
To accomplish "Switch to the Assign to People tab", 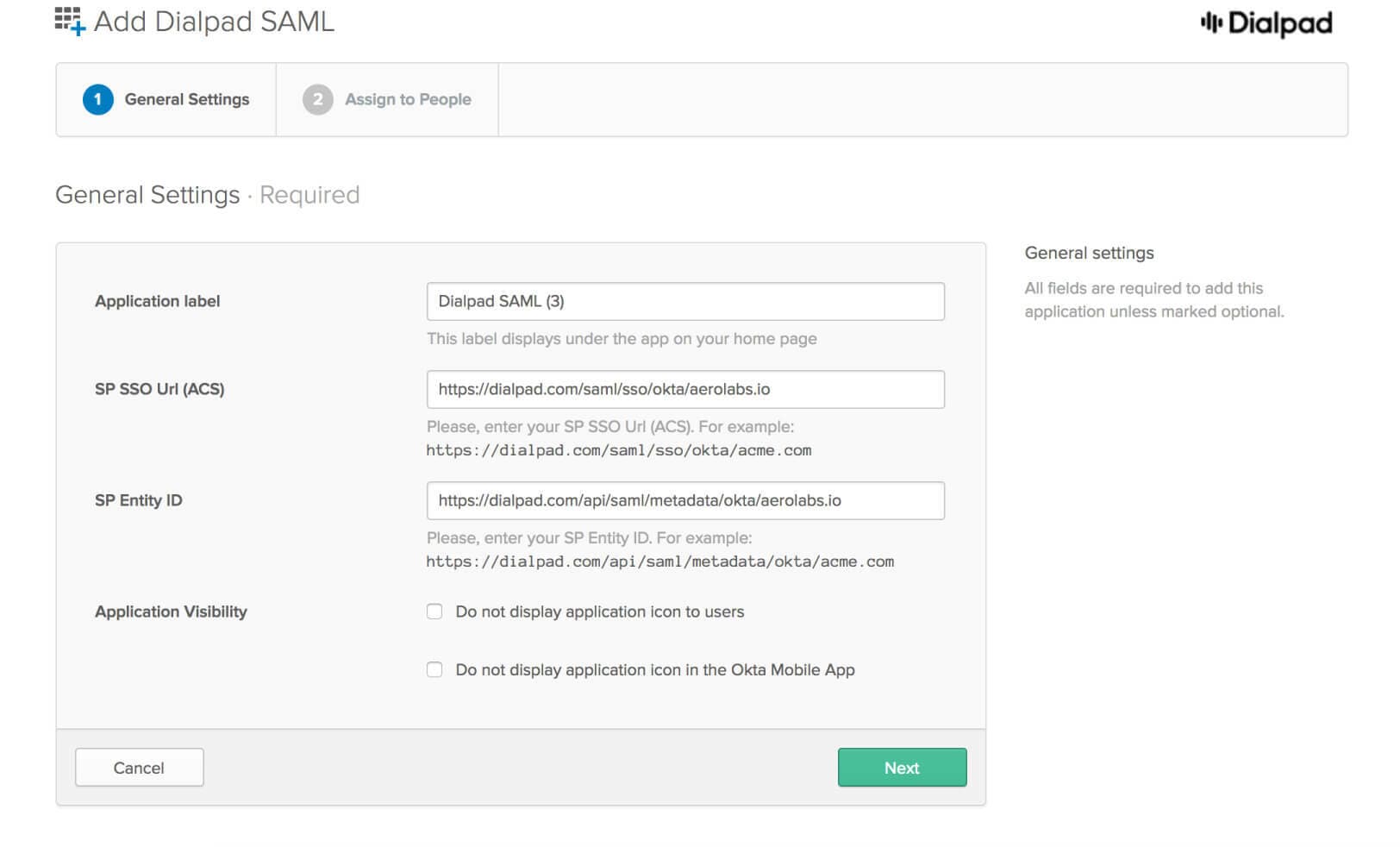I will point(408,99).
